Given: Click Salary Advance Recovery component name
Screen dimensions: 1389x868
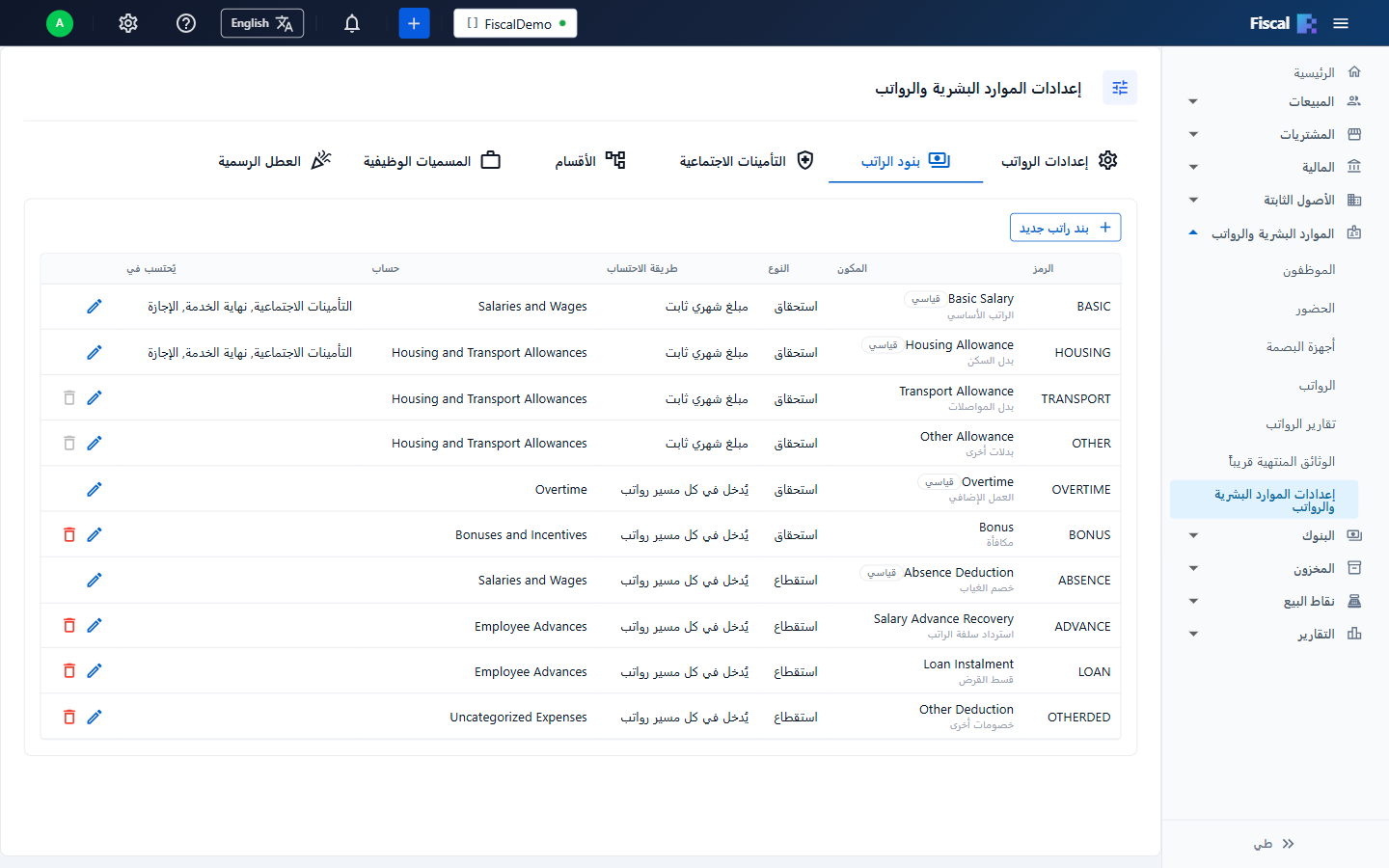Looking at the screenshot, I should tap(943, 619).
